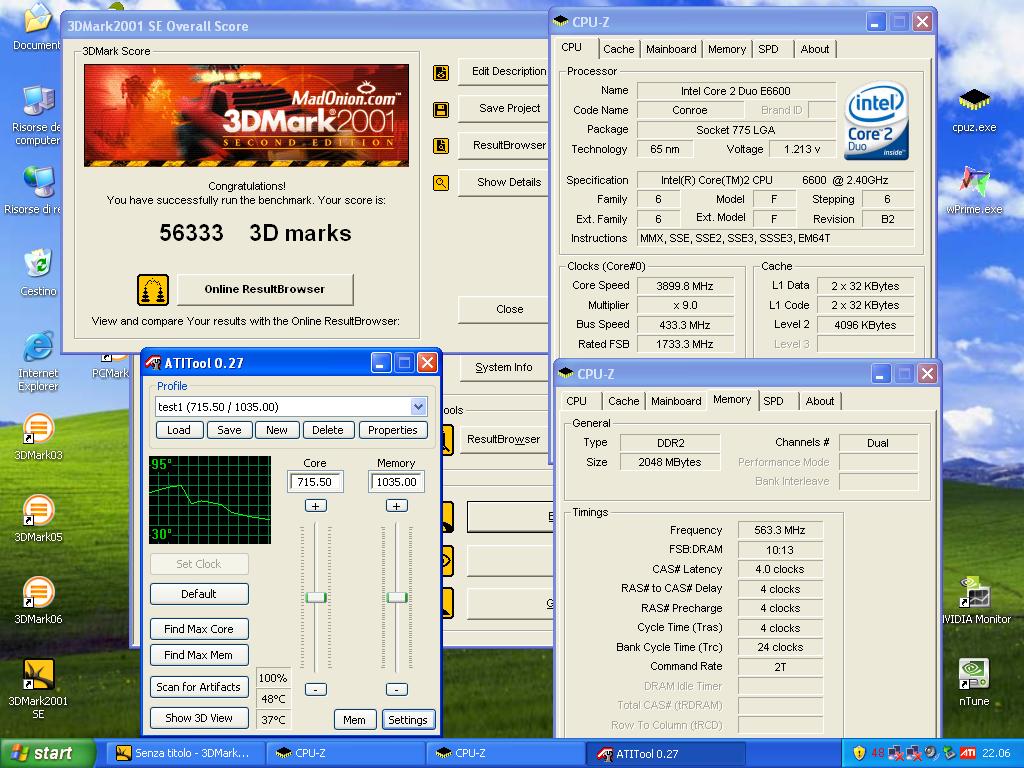Click the ResultBrowser icon beside Save Project
Image resolution: width=1024 pixels, height=768 pixels.
441,146
